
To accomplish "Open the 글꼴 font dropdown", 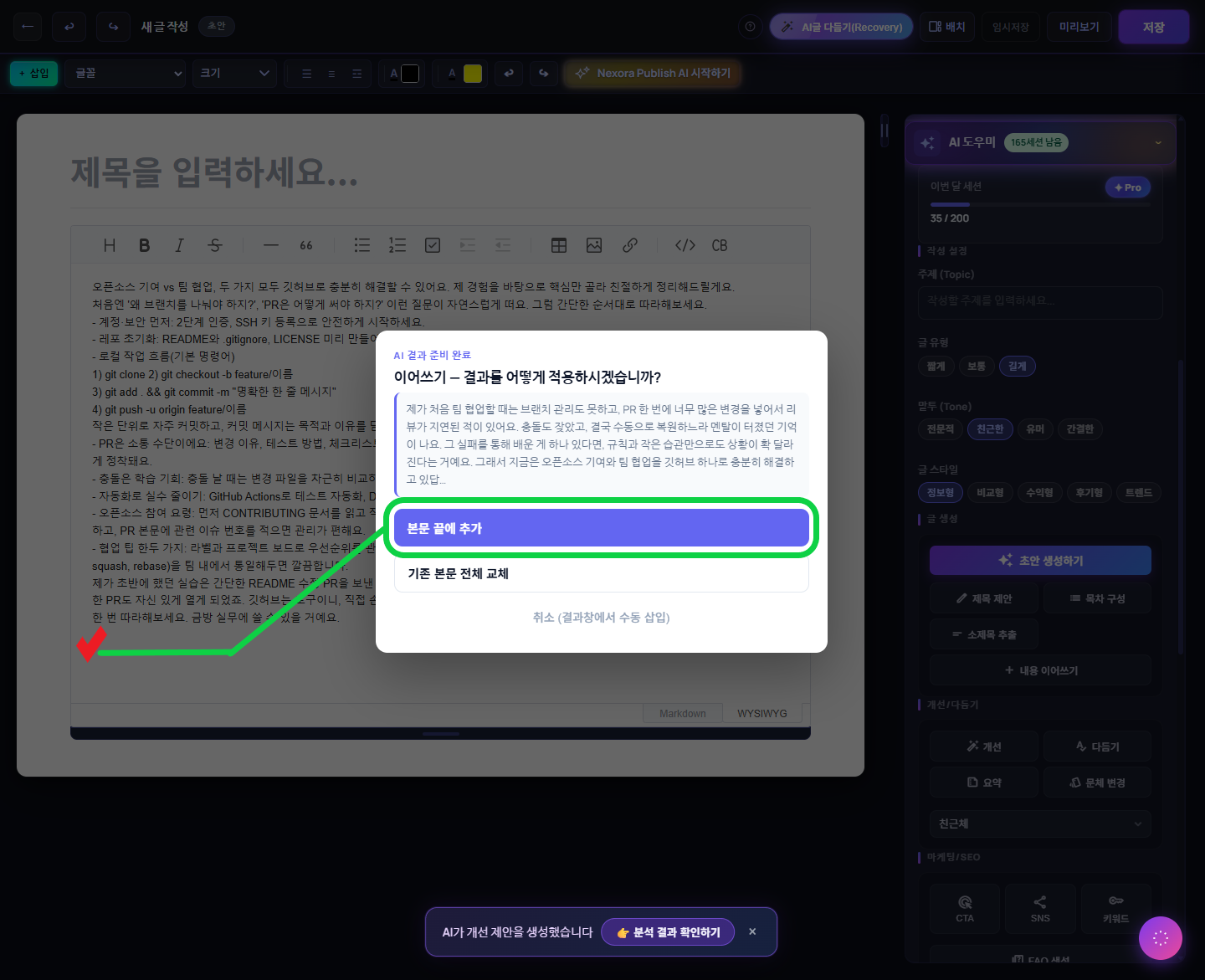I will click(127, 74).
